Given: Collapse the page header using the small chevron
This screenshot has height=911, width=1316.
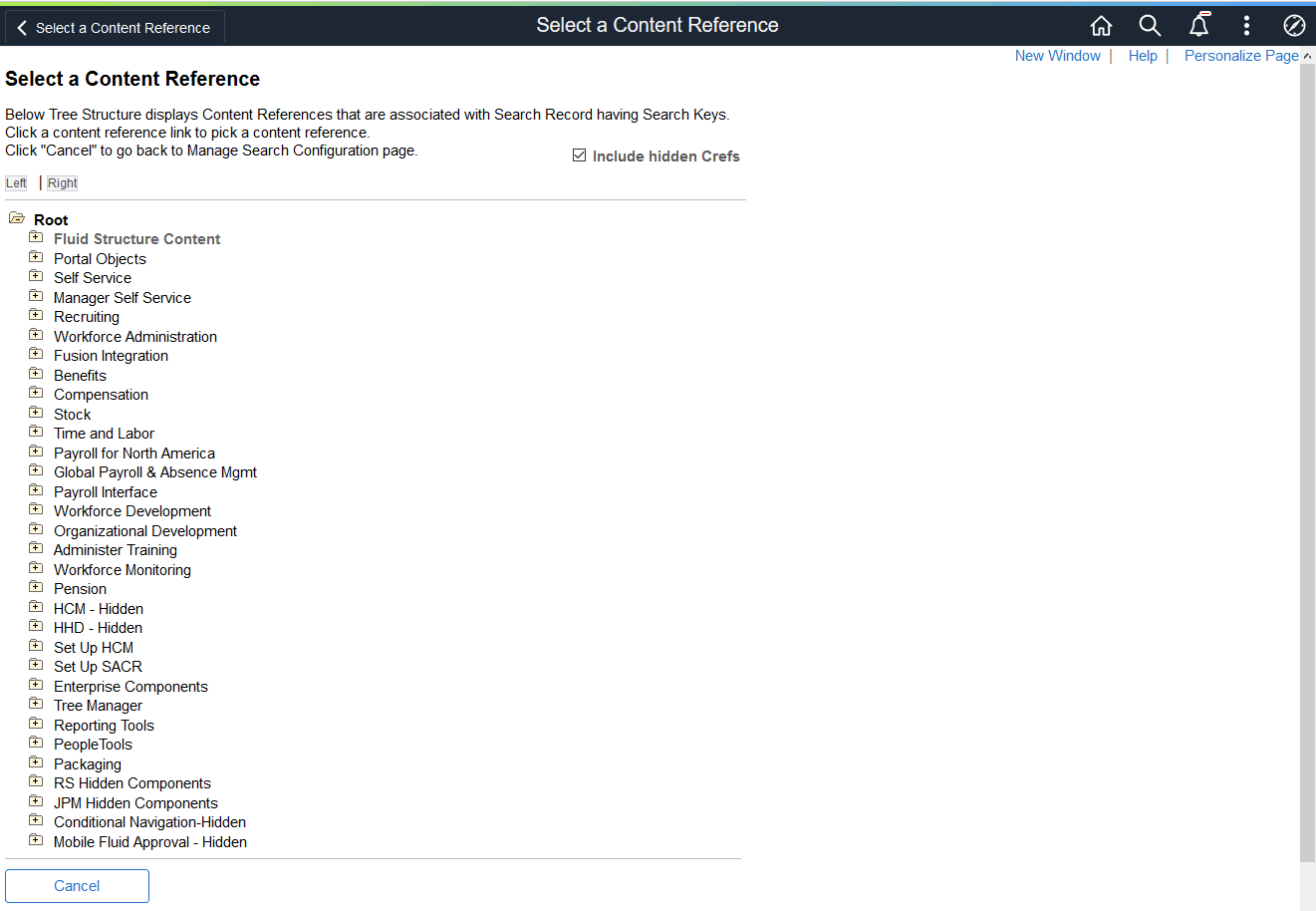Looking at the screenshot, I should (x=1306, y=56).
